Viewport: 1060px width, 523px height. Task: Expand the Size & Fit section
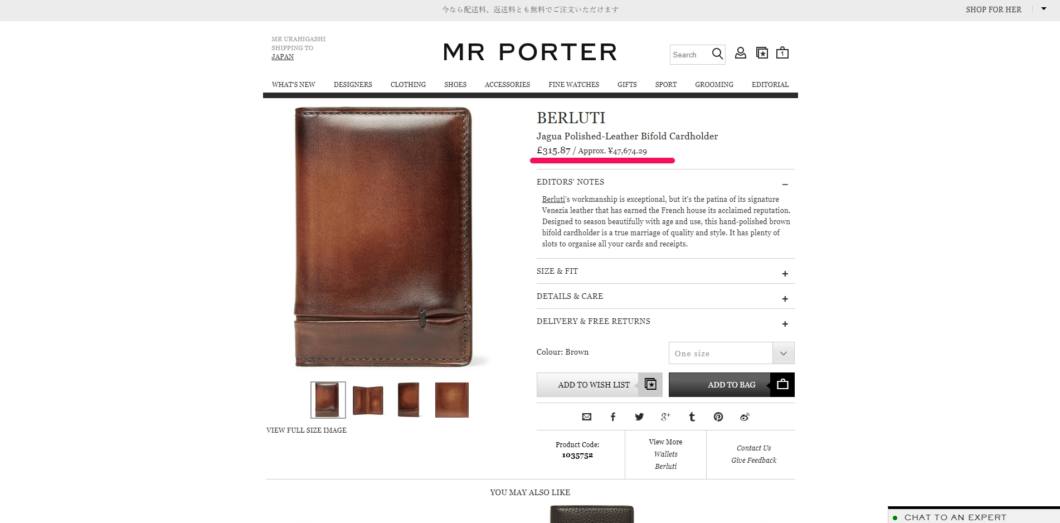click(665, 272)
